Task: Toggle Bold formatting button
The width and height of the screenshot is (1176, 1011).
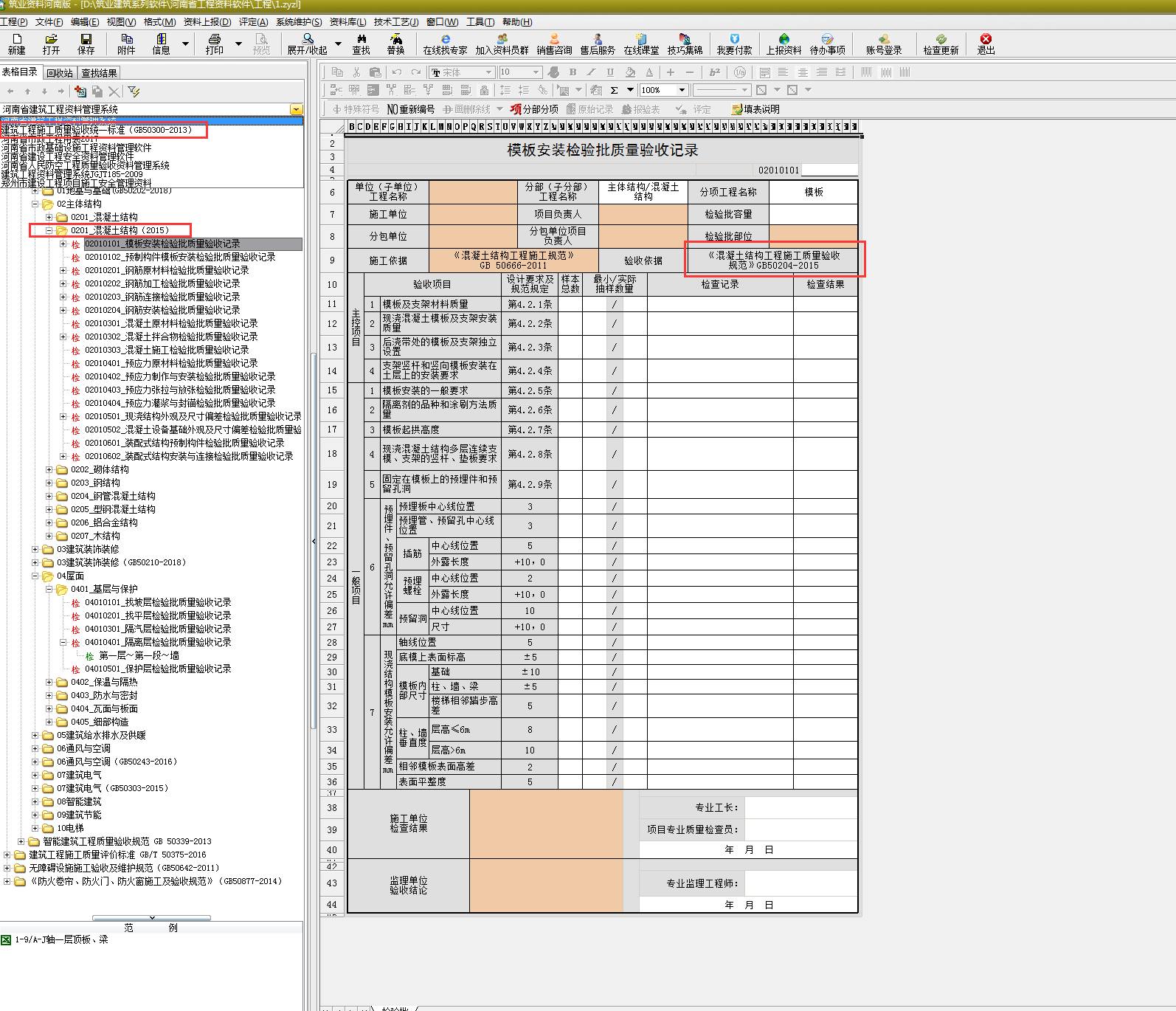Action: (573, 72)
